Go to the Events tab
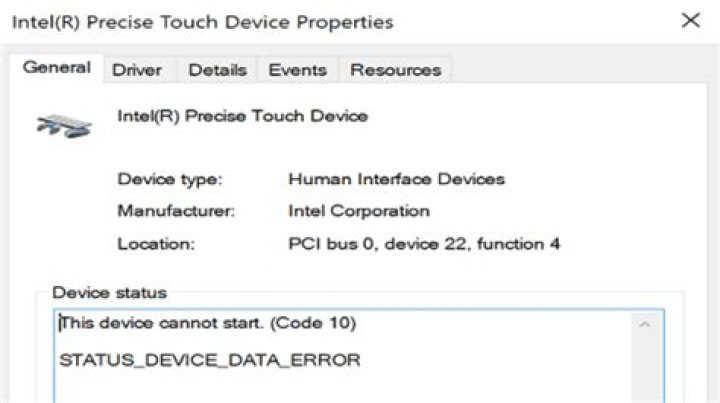The width and height of the screenshot is (720, 403). tap(297, 70)
